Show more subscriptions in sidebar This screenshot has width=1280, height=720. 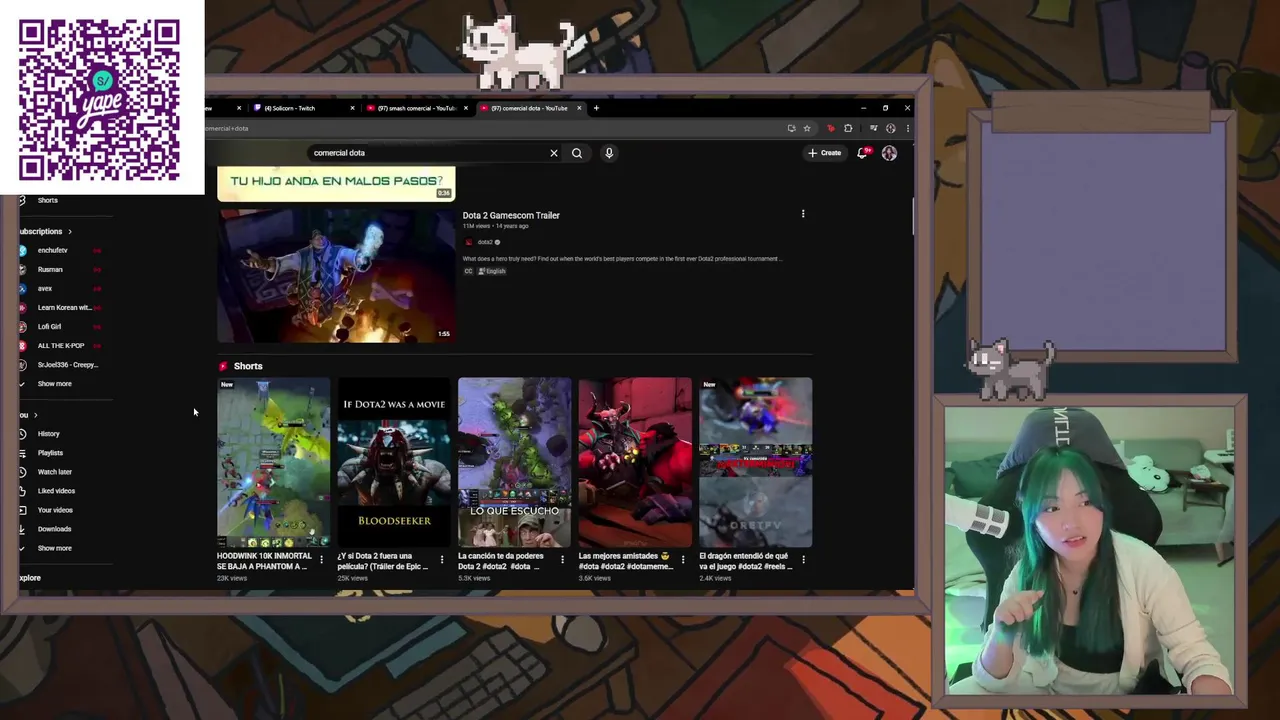coord(54,383)
